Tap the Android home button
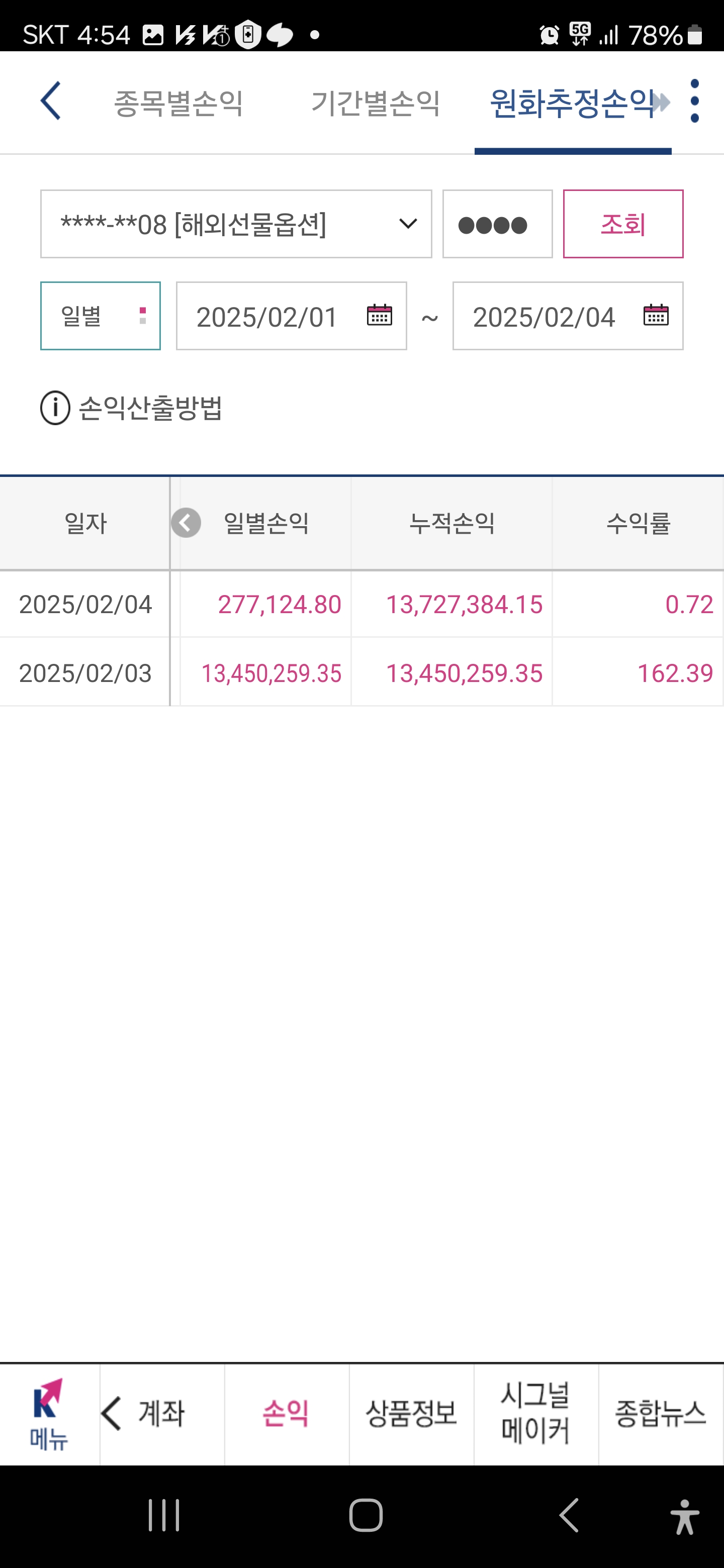 [366, 1516]
